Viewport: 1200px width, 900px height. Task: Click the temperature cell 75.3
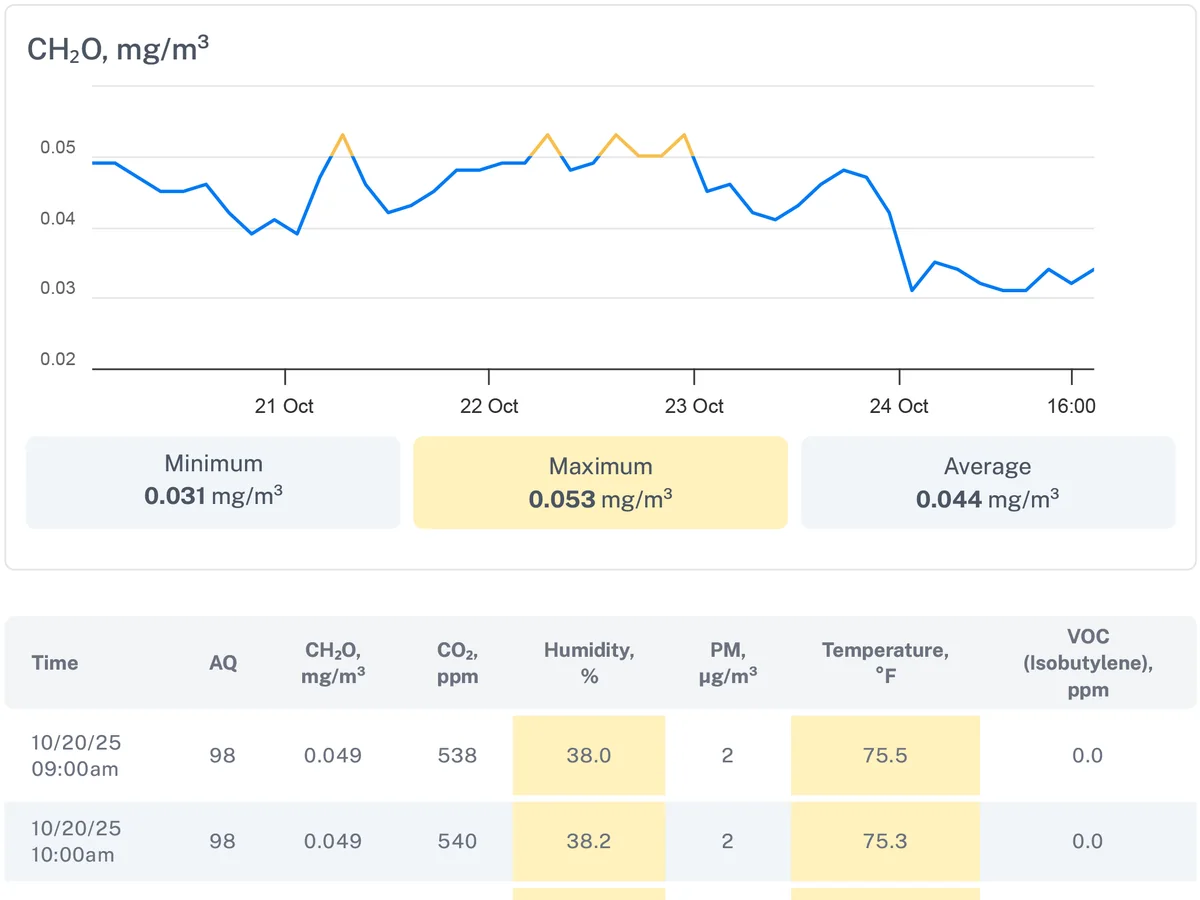click(x=885, y=841)
